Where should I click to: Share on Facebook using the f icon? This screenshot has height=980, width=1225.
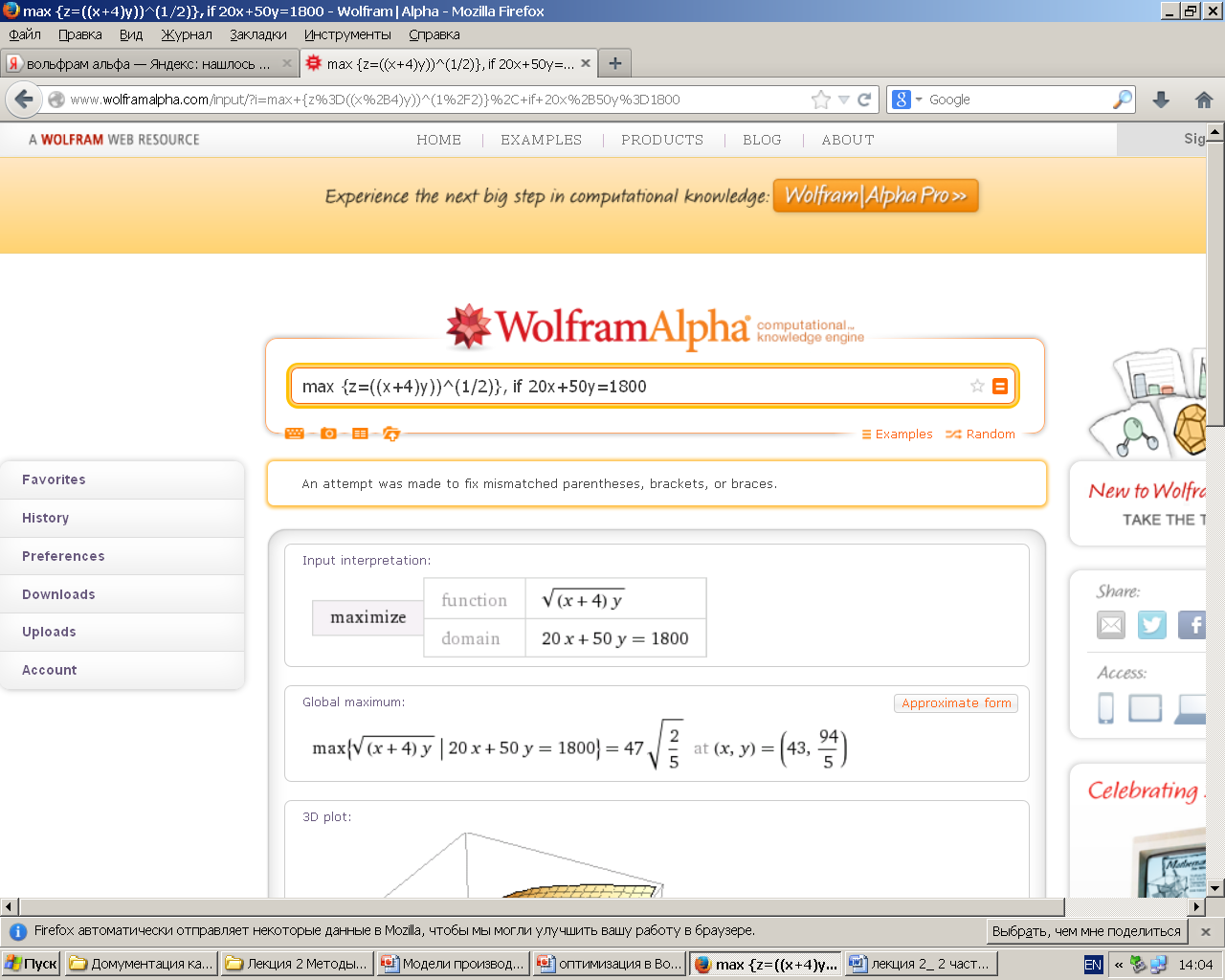click(x=1192, y=625)
